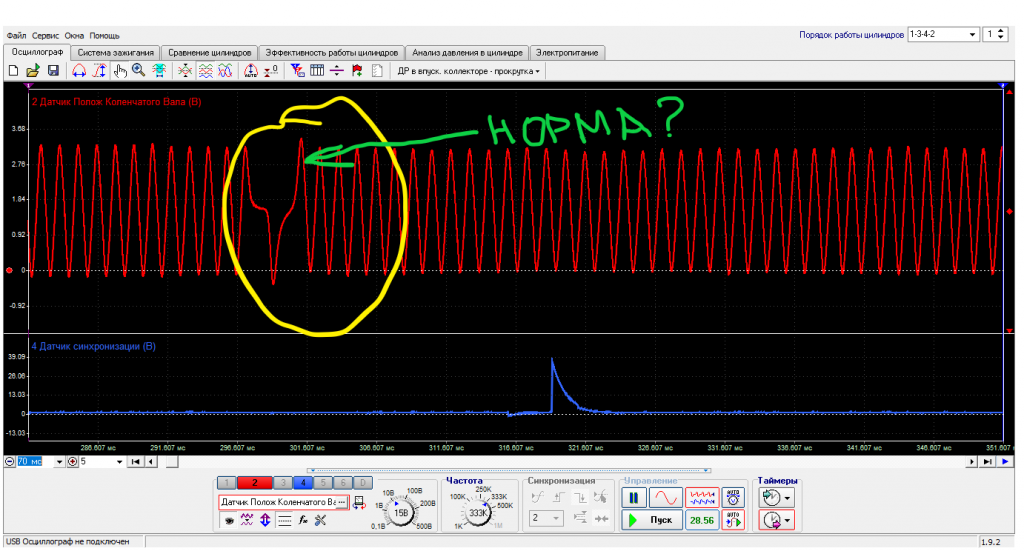
Task: Click the notes page icon
Action: pyautogui.click(x=377, y=71)
